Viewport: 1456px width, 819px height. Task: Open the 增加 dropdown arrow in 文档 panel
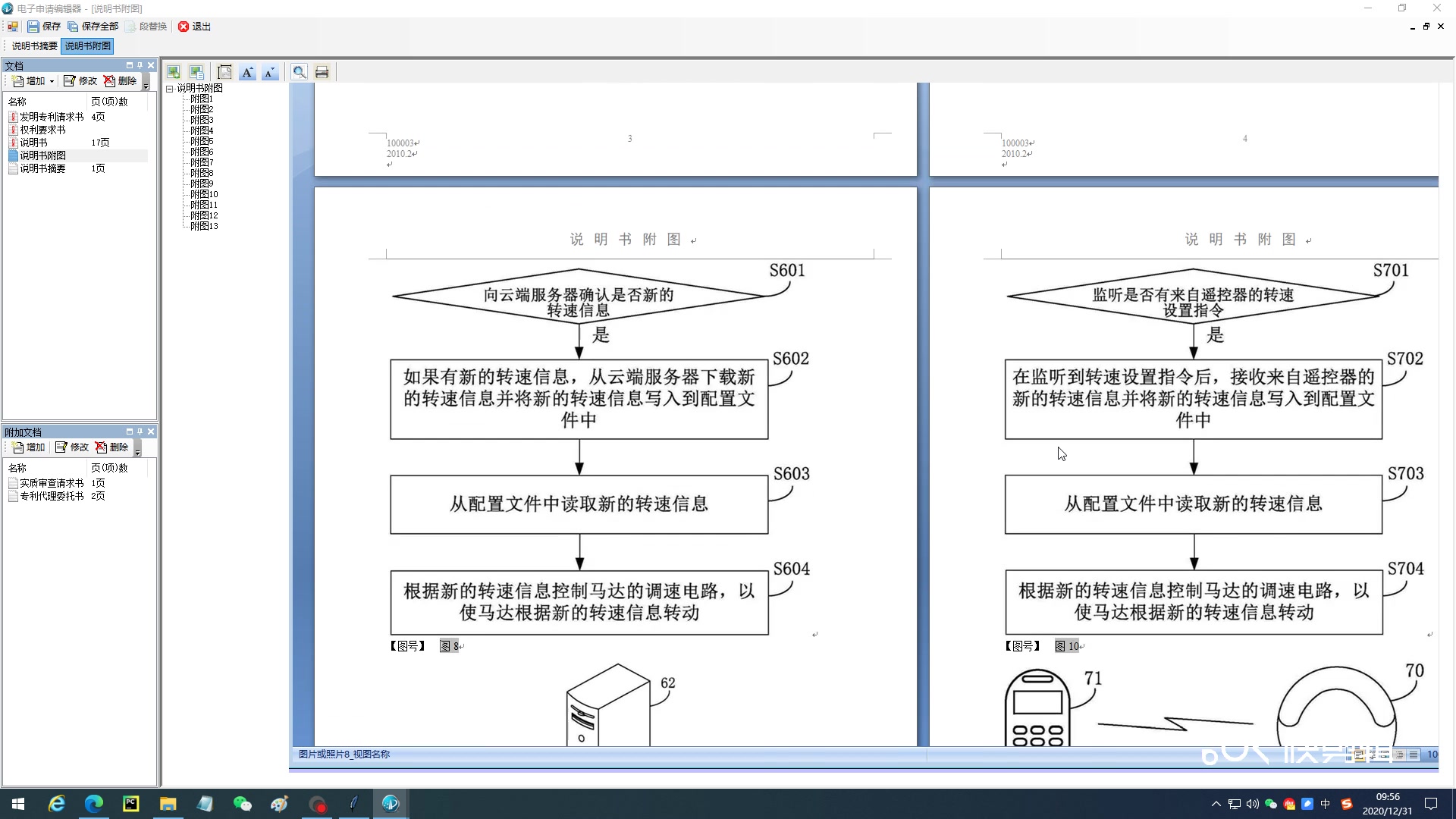coord(52,81)
